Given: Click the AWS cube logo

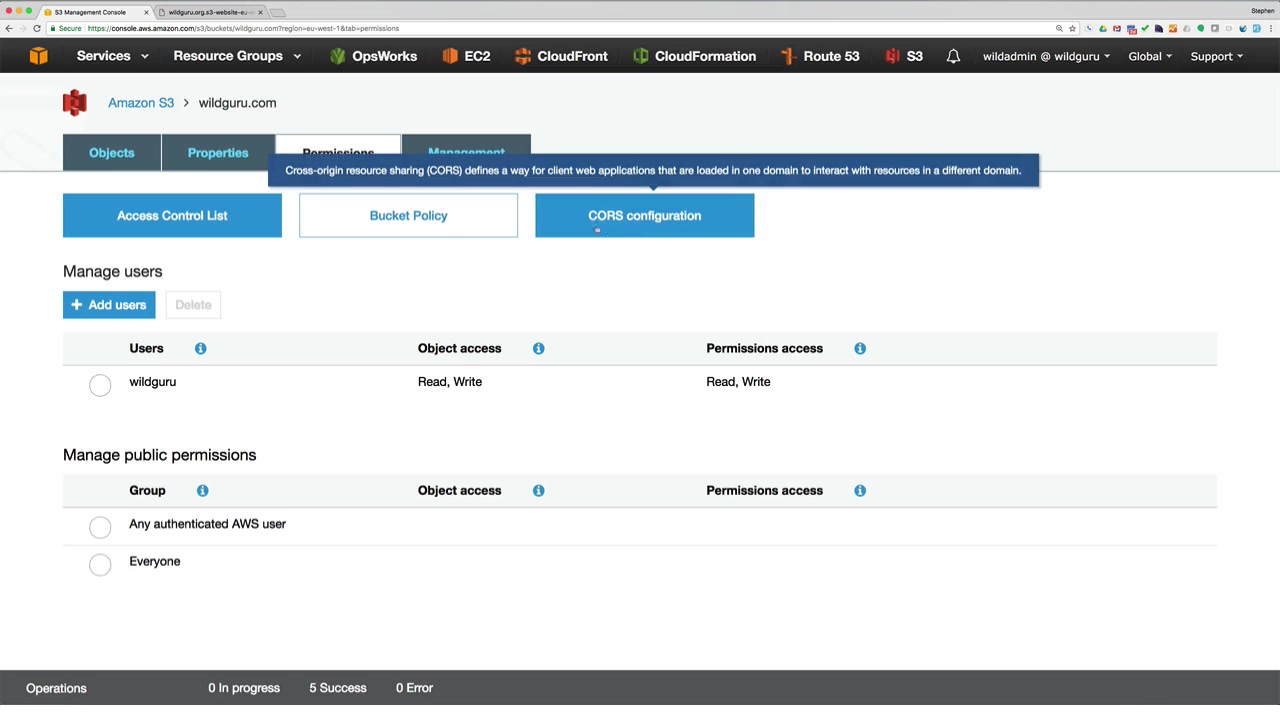Looking at the screenshot, I should [38, 56].
